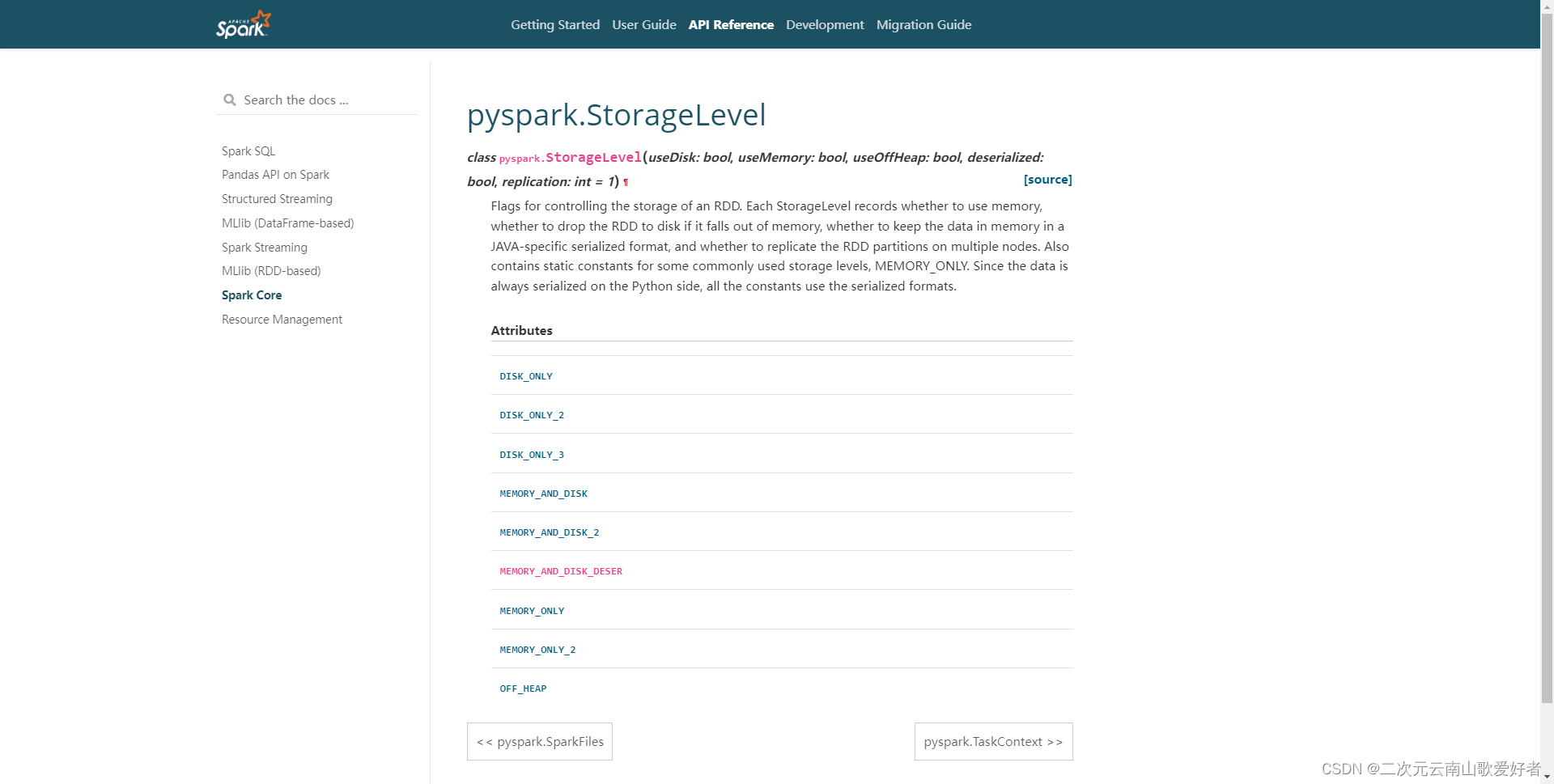Go forward to pyspark.TaskContext page
Screen dimensions: 1554x784
(993, 741)
